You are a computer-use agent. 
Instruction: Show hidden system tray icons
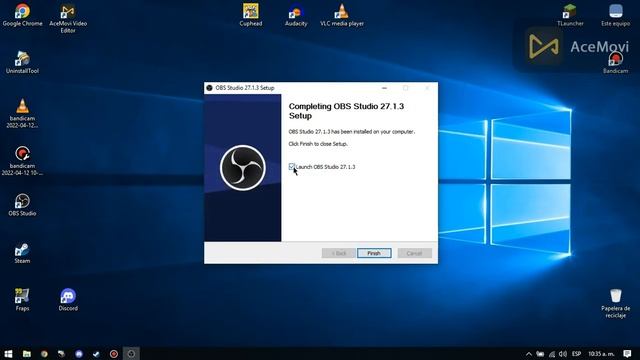point(529,354)
